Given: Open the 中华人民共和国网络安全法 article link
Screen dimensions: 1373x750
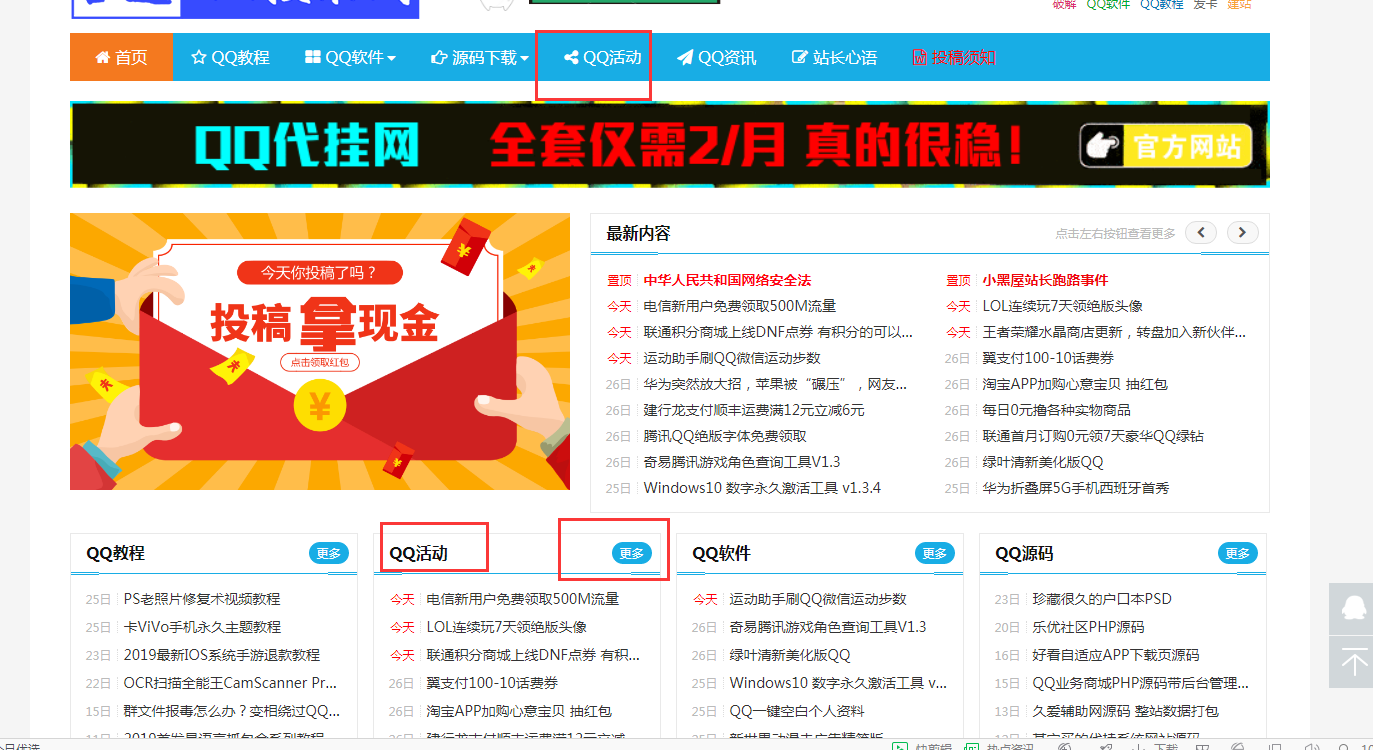Looking at the screenshot, I should (727, 280).
